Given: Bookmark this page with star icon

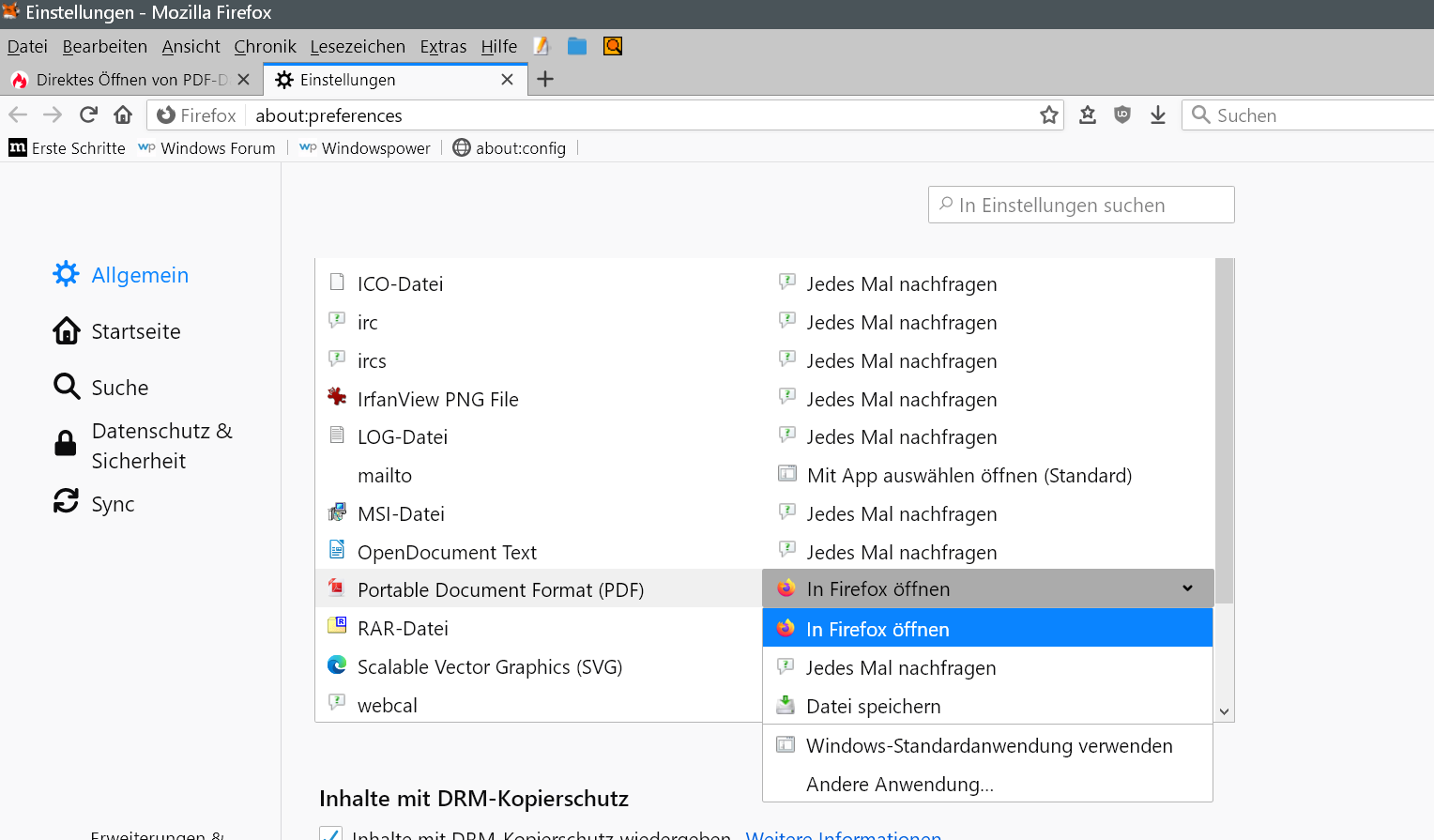Looking at the screenshot, I should click(x=1048, y=115).
